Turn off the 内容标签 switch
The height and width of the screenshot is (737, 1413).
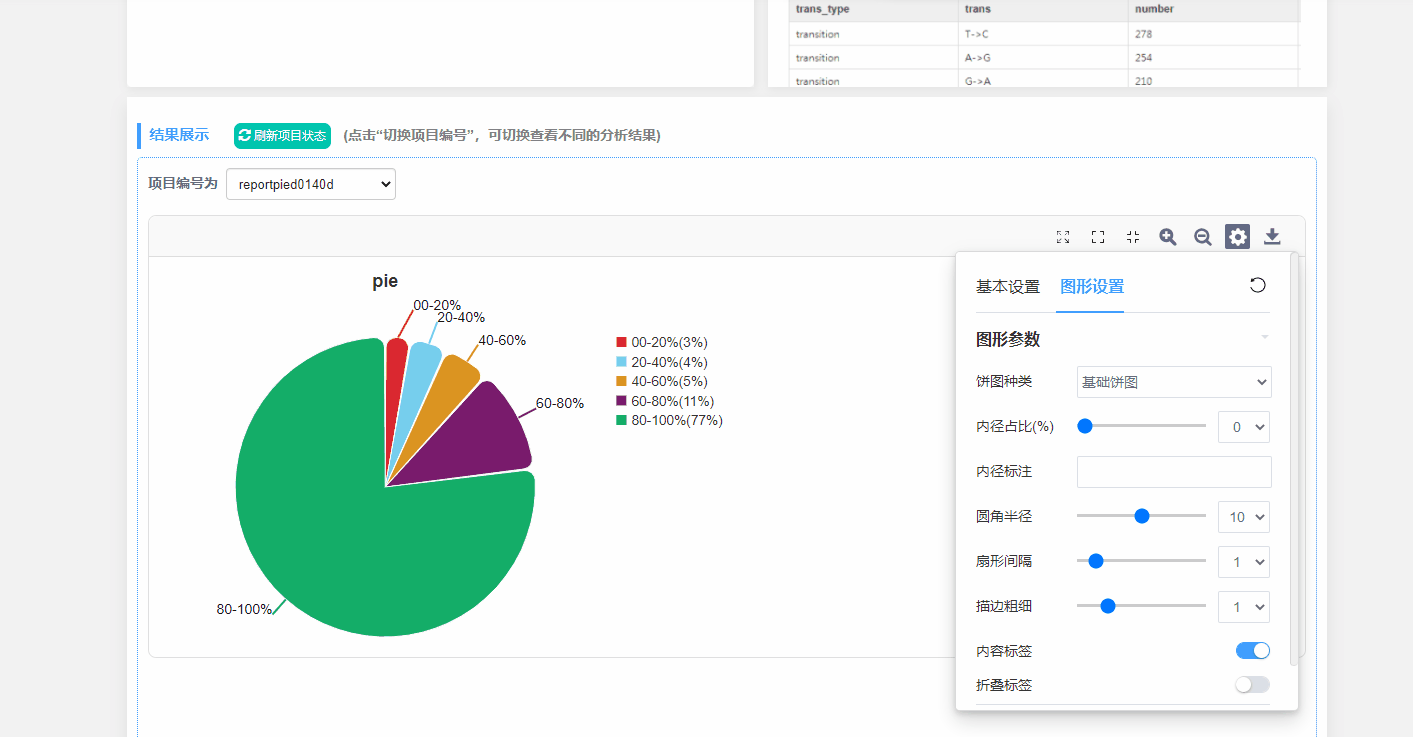pyautogui.click(x=1253, y=651)
